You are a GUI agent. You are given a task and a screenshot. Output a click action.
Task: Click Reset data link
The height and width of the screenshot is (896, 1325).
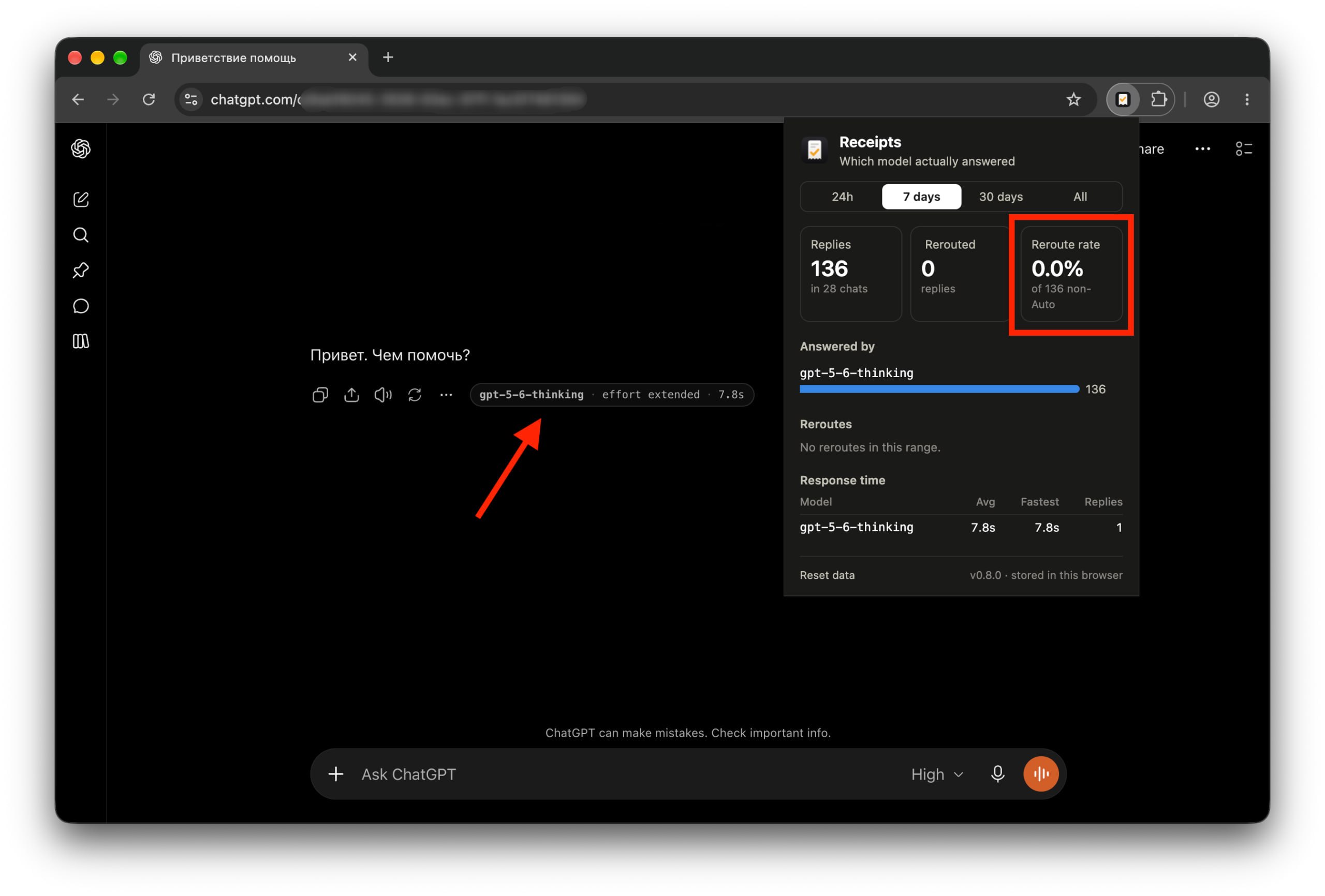tap(827, 575)
